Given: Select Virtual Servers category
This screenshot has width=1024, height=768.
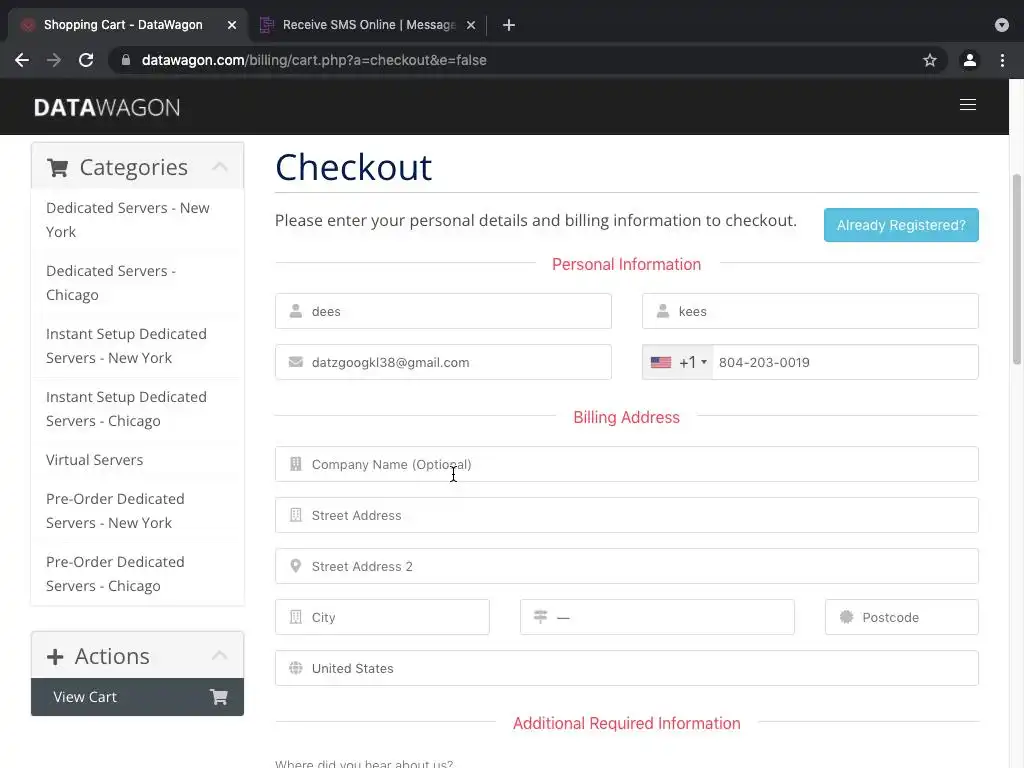Looking at the screenshot, I should [x=94, y=460].
